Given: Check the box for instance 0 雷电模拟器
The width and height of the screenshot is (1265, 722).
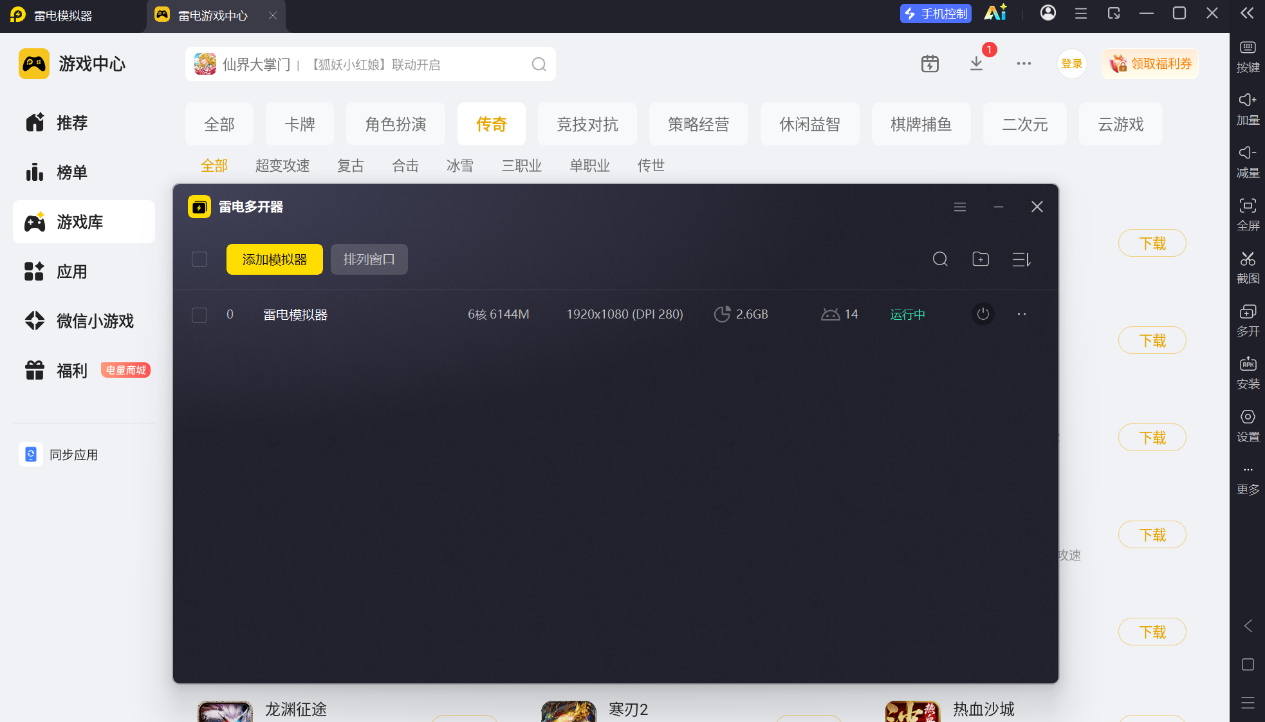Looking at the screenshot, I should click(x=199, y=315).
